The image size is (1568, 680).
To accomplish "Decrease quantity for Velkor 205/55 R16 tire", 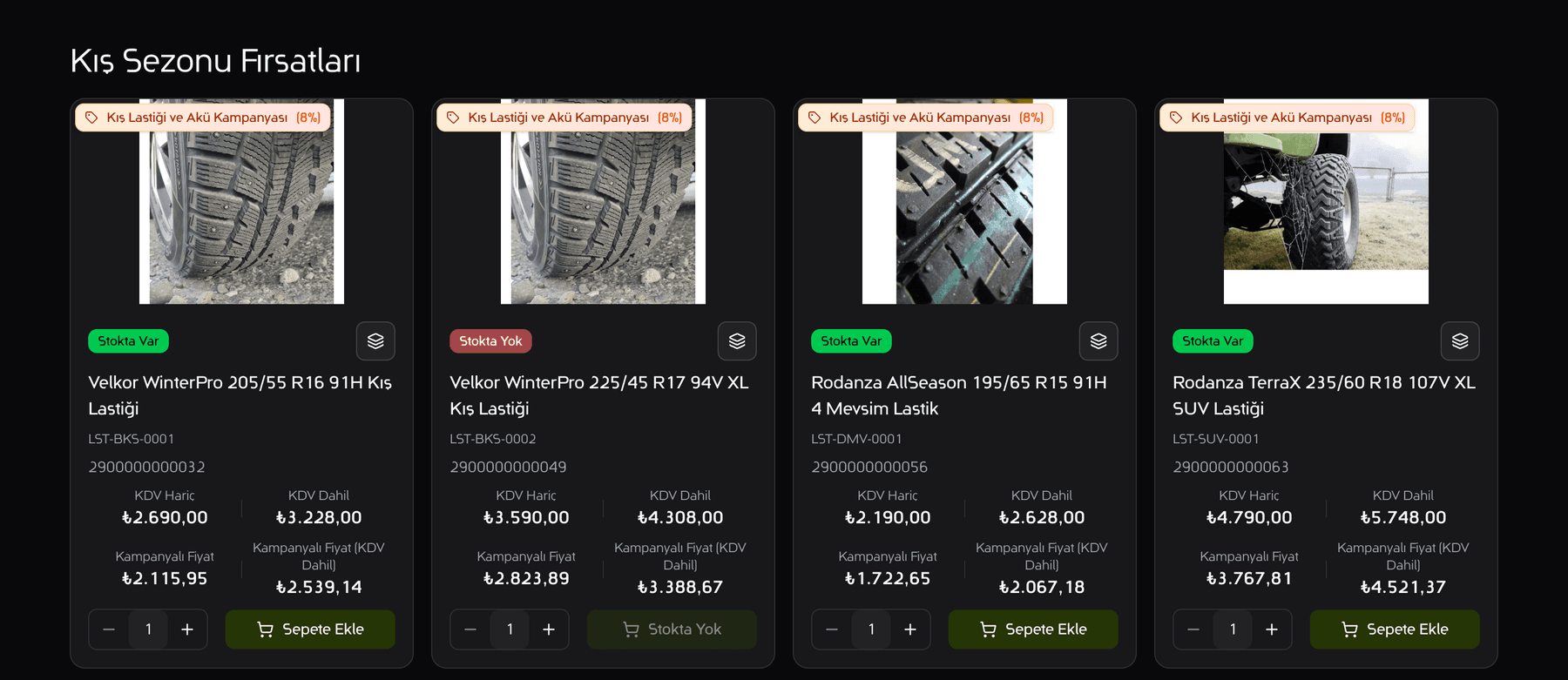I will (x=109, y=630).
